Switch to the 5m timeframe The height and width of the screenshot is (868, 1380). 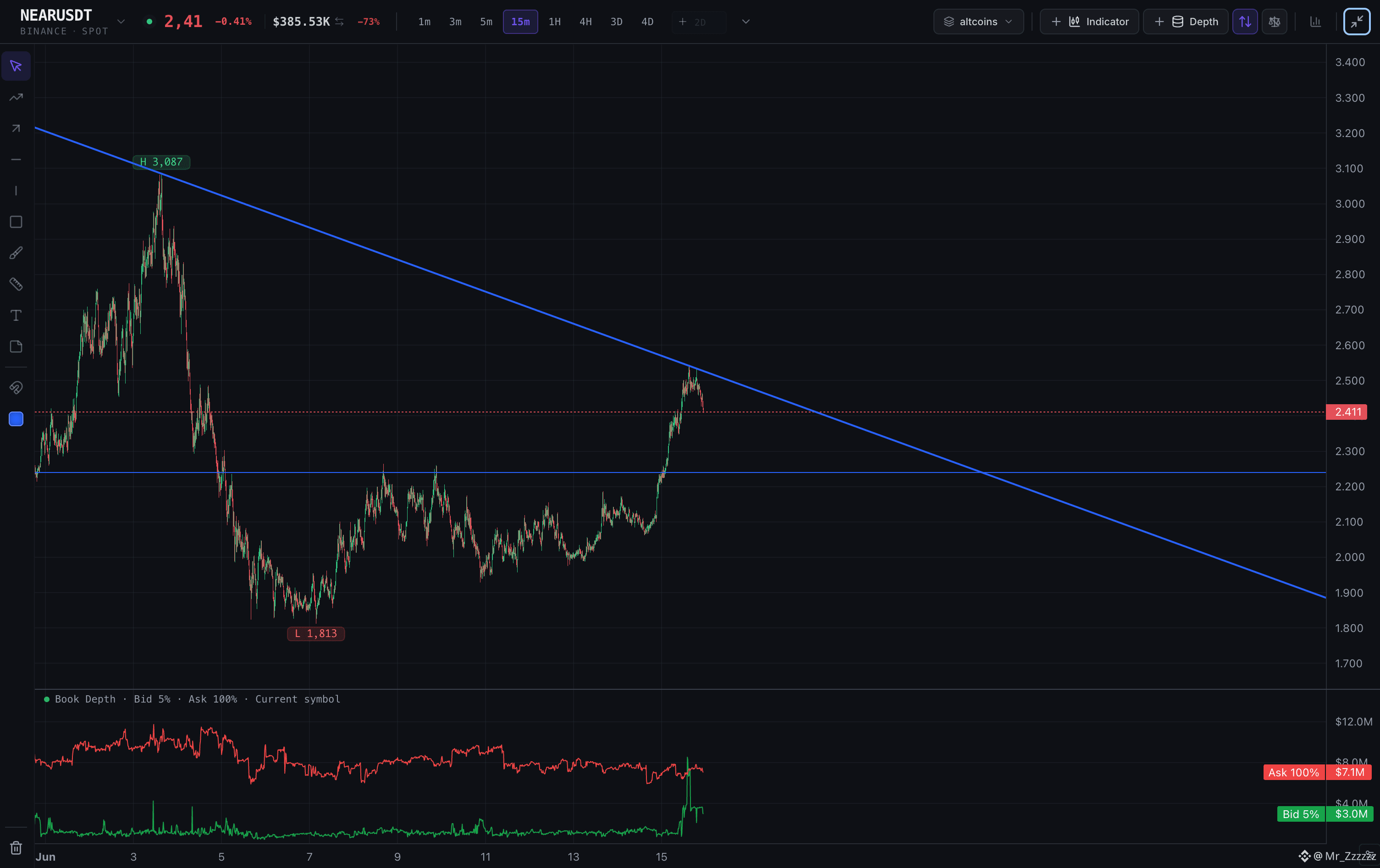(x=486, y=22)
